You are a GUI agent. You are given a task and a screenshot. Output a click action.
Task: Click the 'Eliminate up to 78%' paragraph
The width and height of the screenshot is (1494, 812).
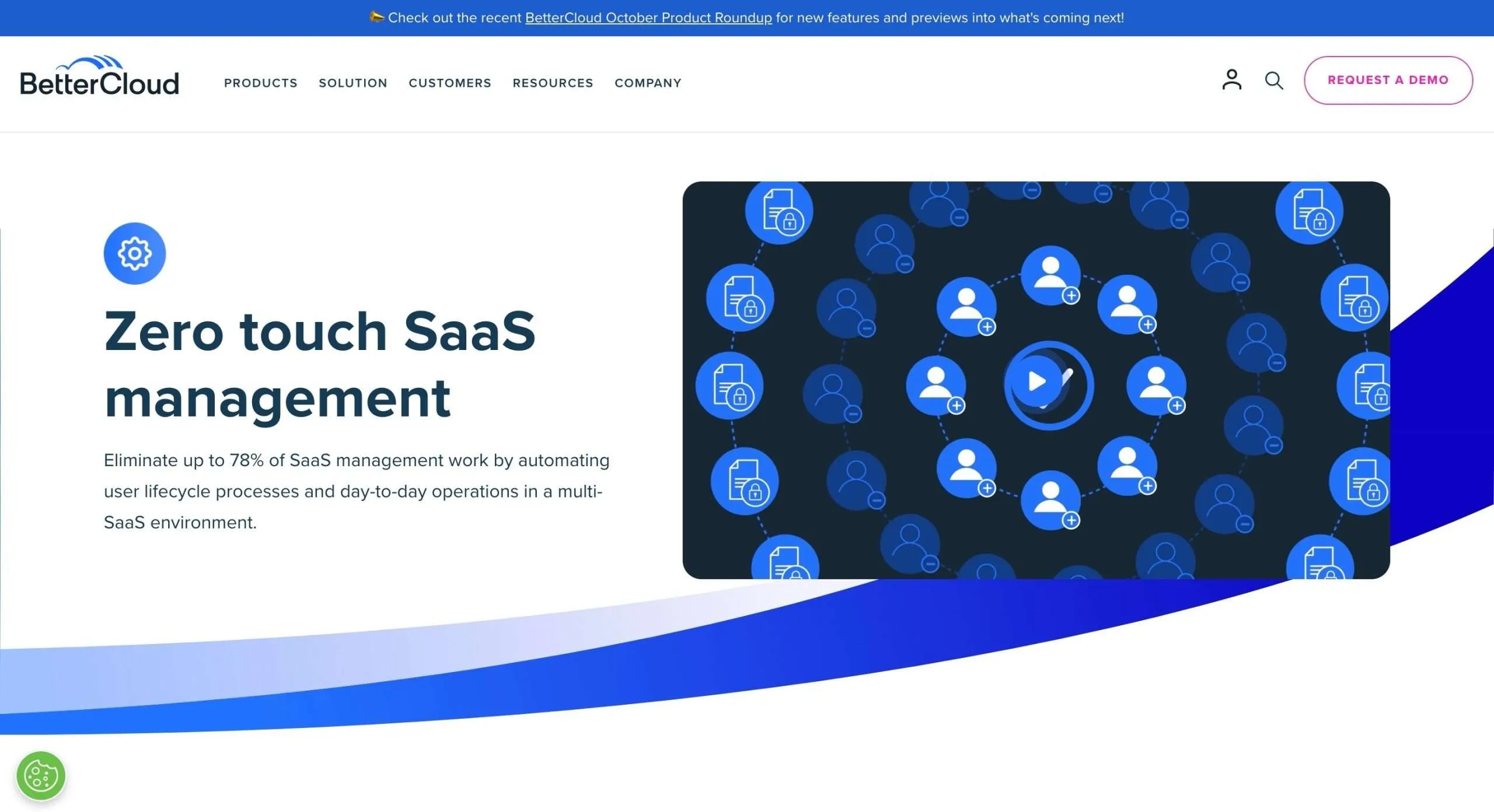point(357,491)
